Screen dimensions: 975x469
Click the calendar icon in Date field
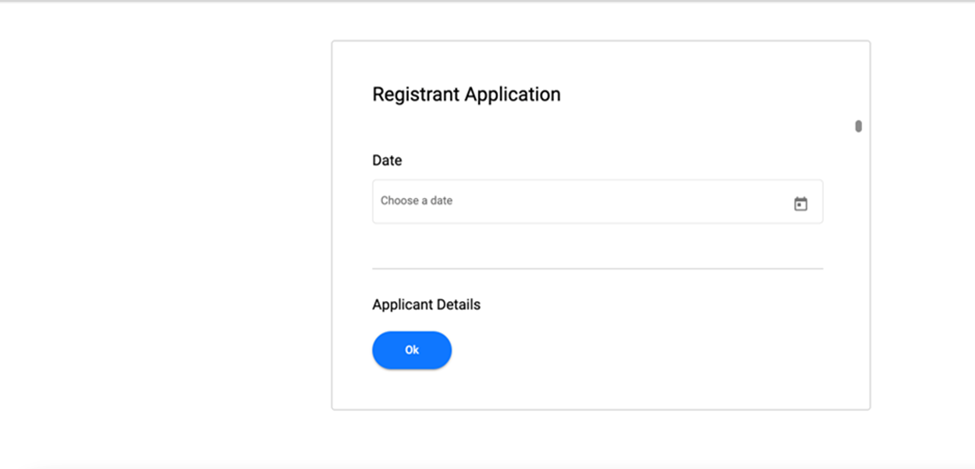click(x=800, y=204)
